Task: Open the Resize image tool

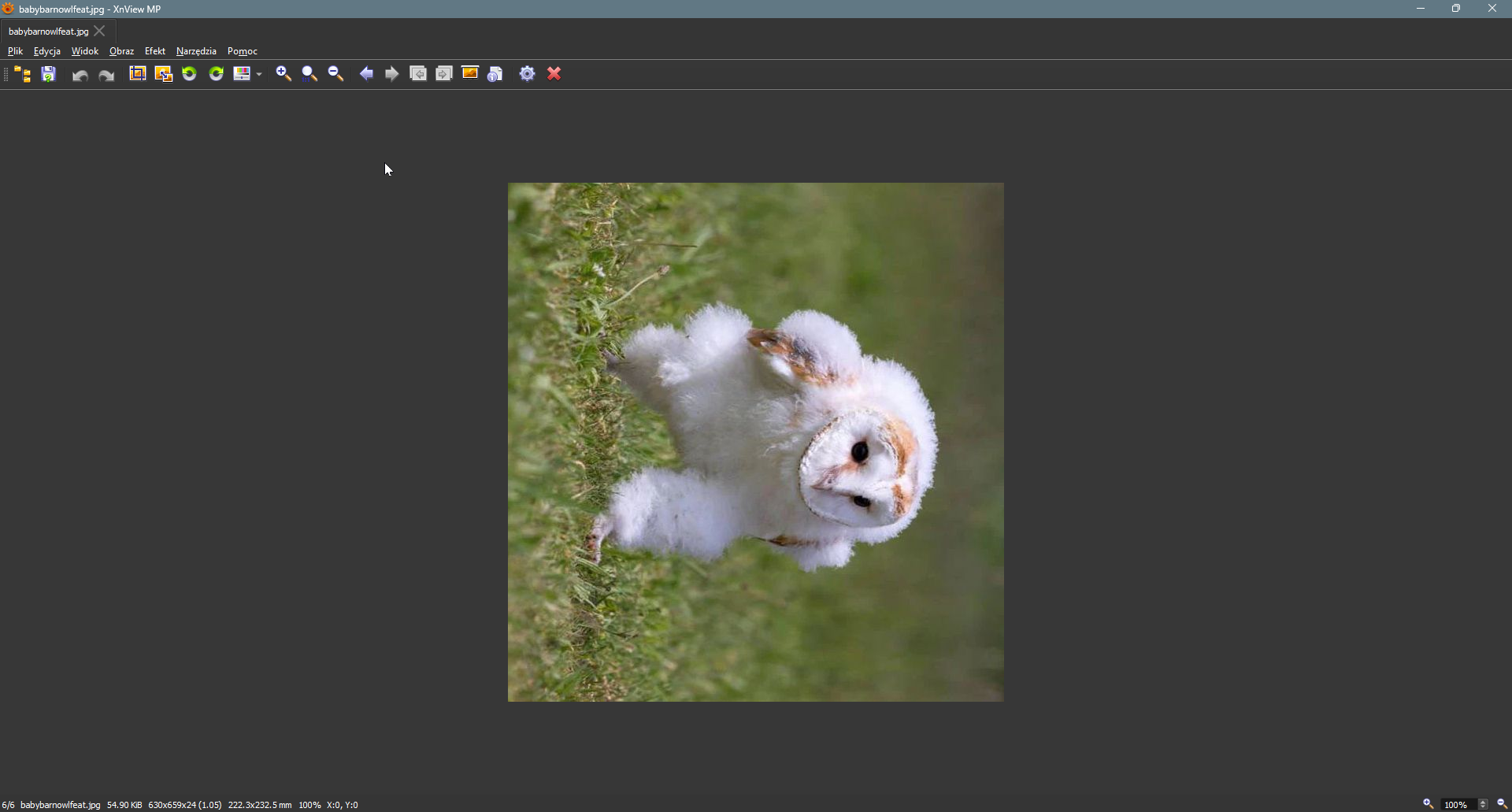Action: click(x=164, y=74)
